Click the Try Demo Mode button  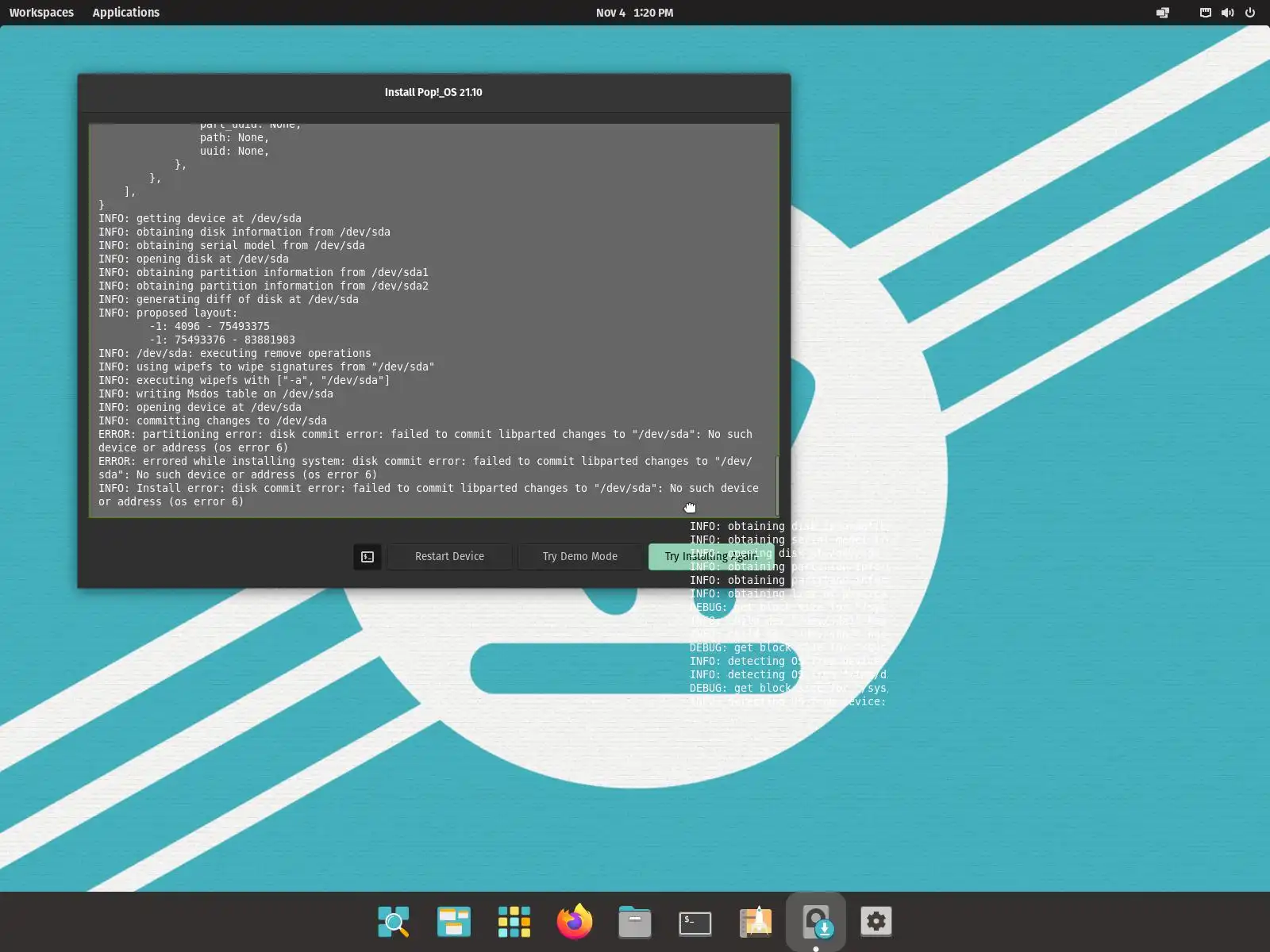[579, 557]
